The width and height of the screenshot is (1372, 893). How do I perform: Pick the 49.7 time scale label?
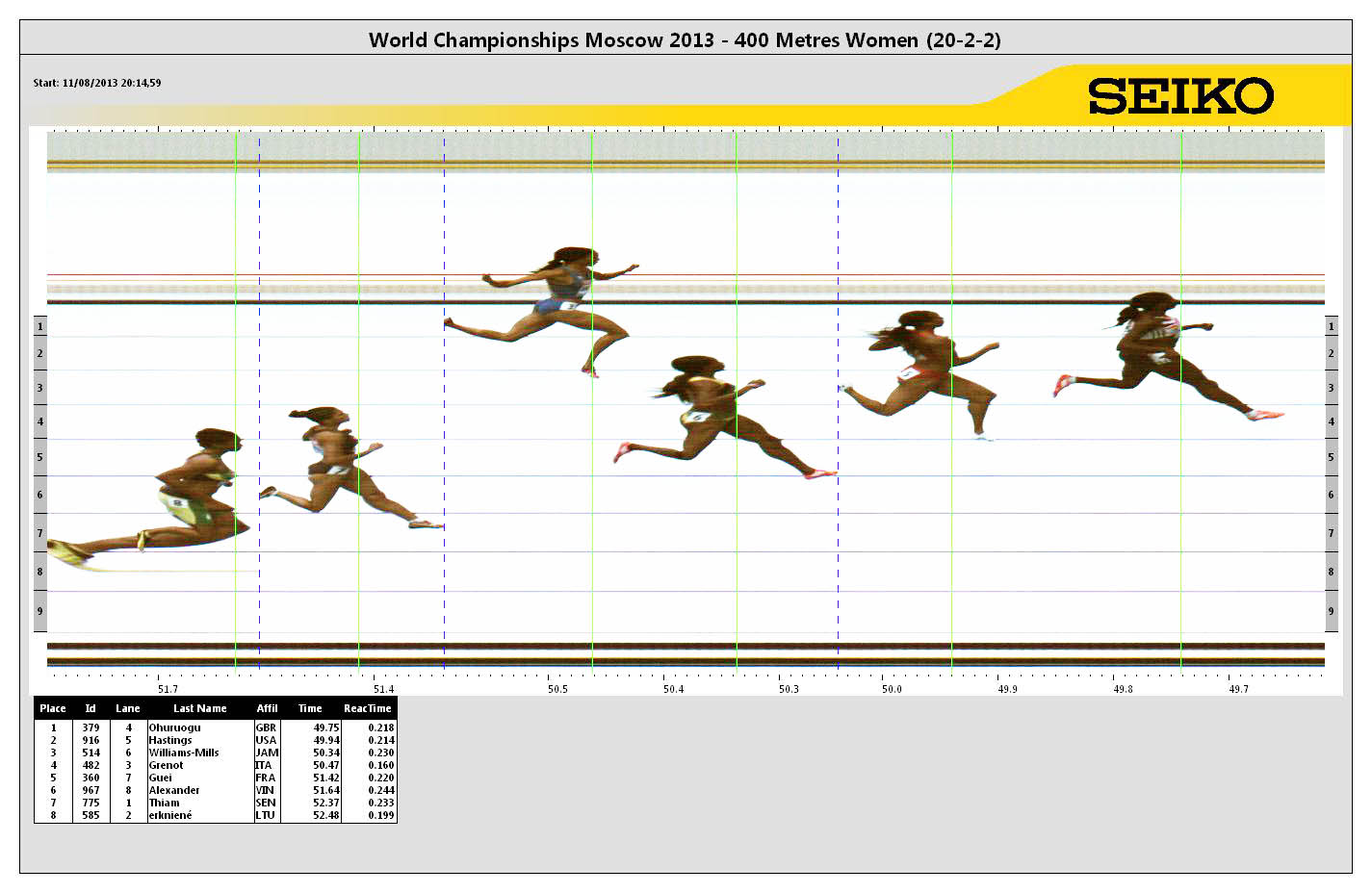pyautogui.click(x=1238, y=689)
